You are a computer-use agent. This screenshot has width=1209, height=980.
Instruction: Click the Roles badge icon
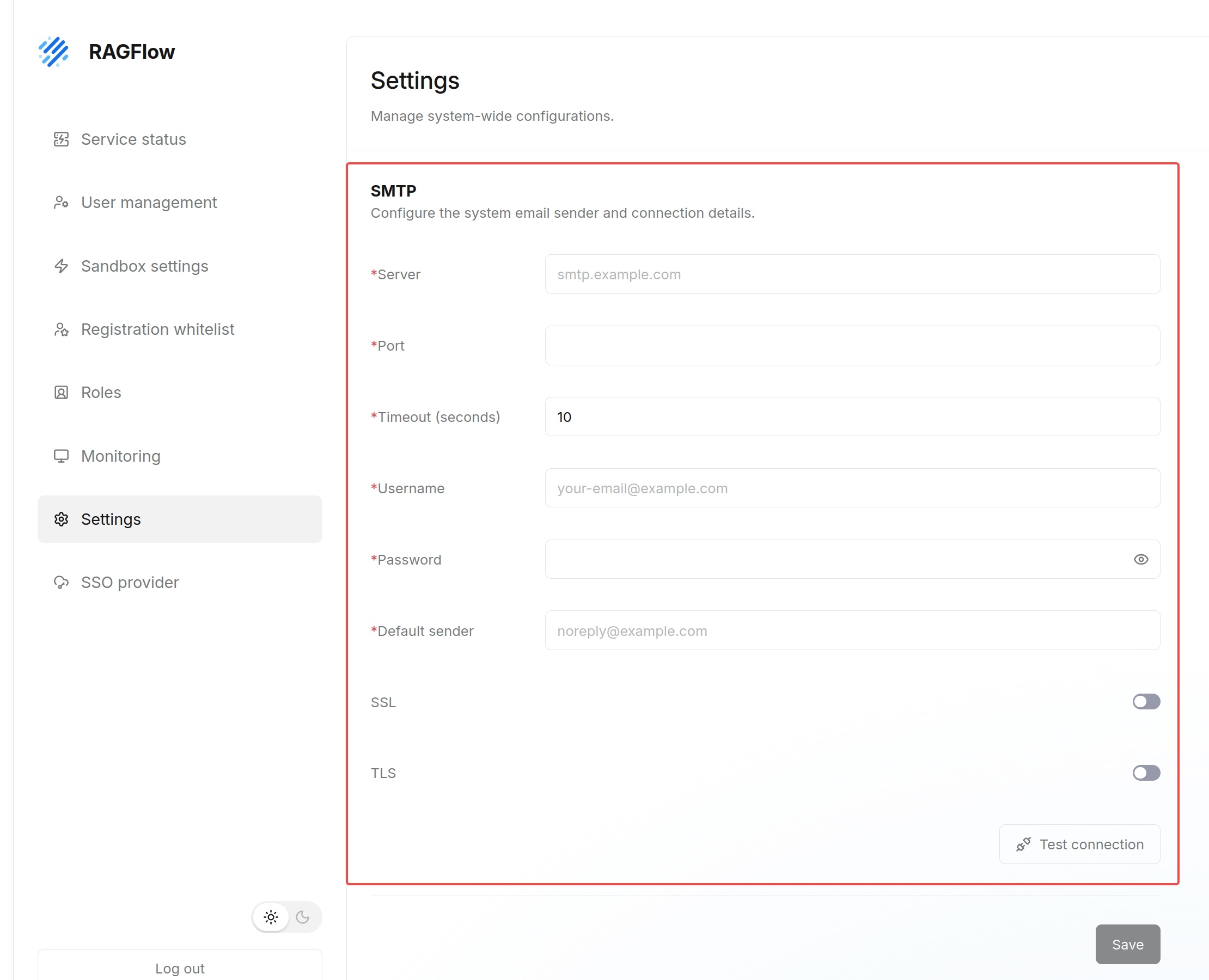61,393
